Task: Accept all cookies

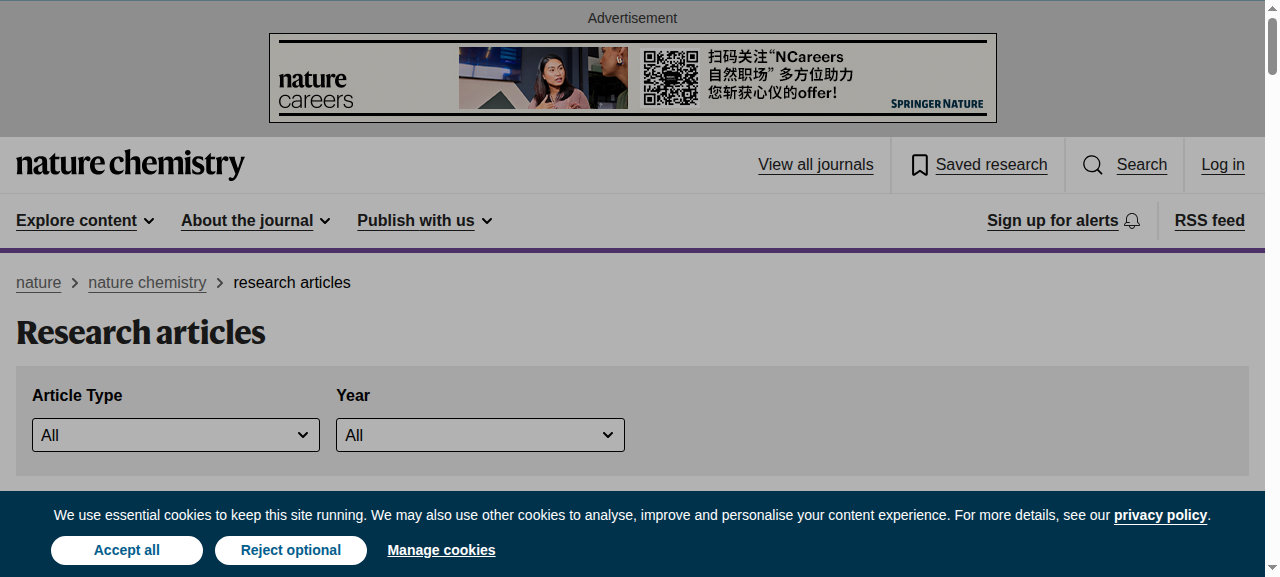Action: click(127, 550)
